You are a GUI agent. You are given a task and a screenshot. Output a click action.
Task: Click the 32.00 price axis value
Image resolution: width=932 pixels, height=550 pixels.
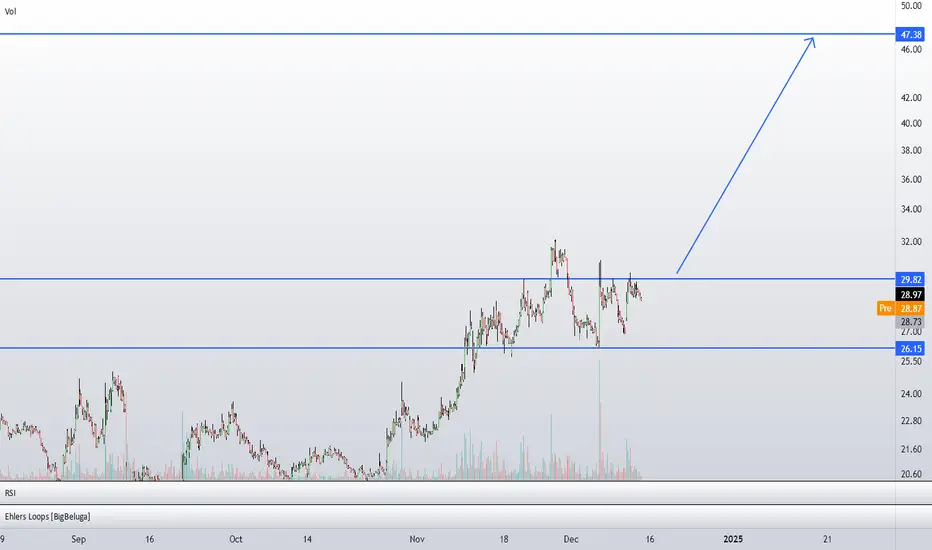(911, 241)
